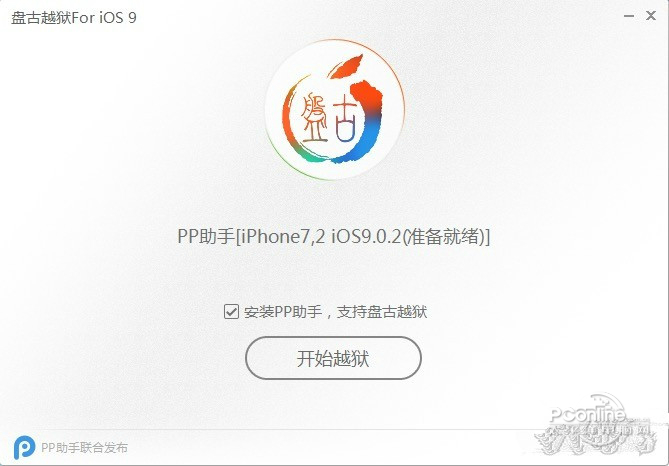The width and height of the screenshot is (669, 466).
Task: Click the 安装PP助手，支持盘古越狱 label text
Action: 335,312
